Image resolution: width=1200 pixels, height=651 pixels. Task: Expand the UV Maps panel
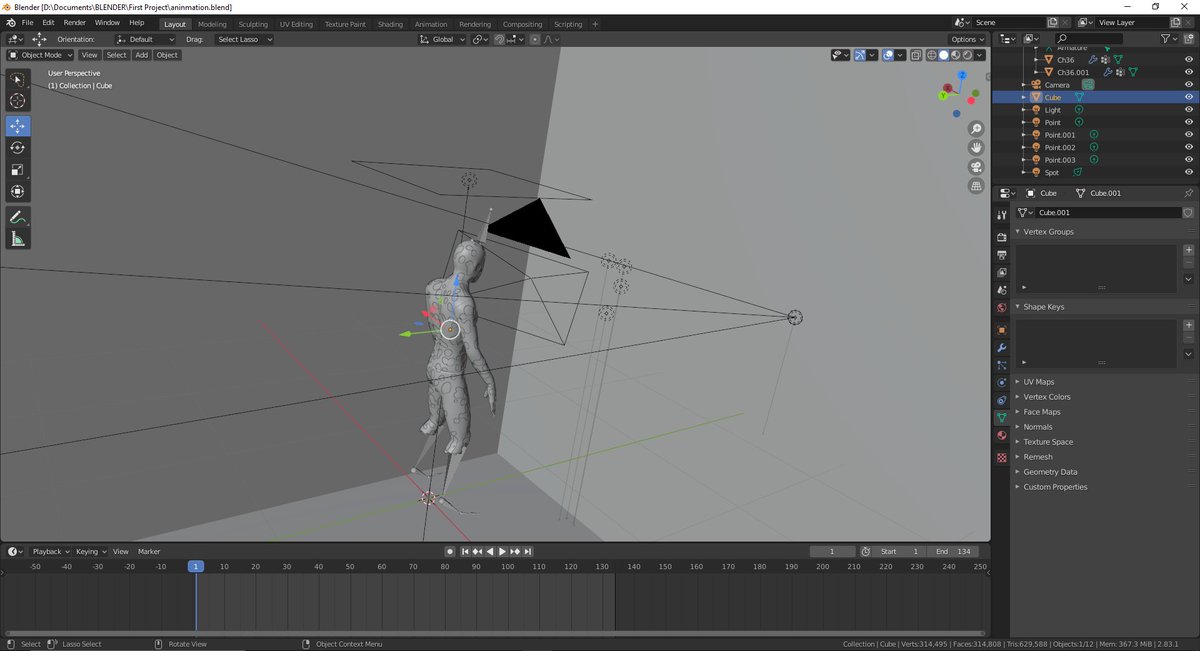coord(1038,382)
